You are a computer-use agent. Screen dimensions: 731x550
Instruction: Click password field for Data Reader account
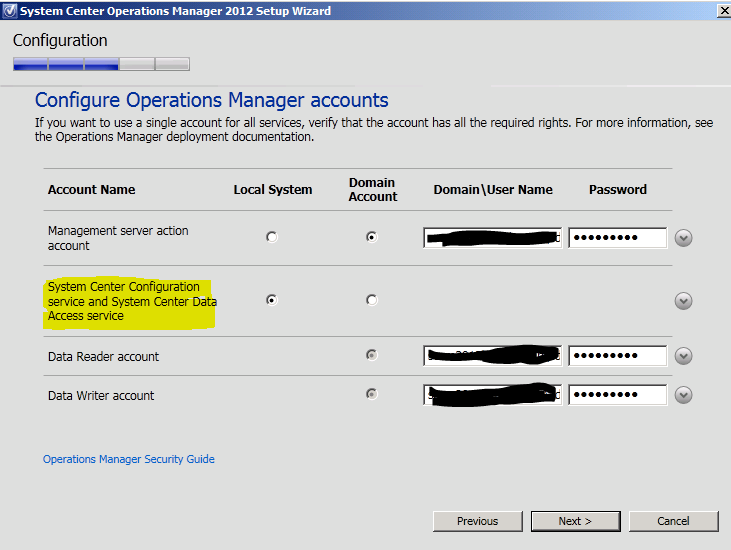pos(618,356)
